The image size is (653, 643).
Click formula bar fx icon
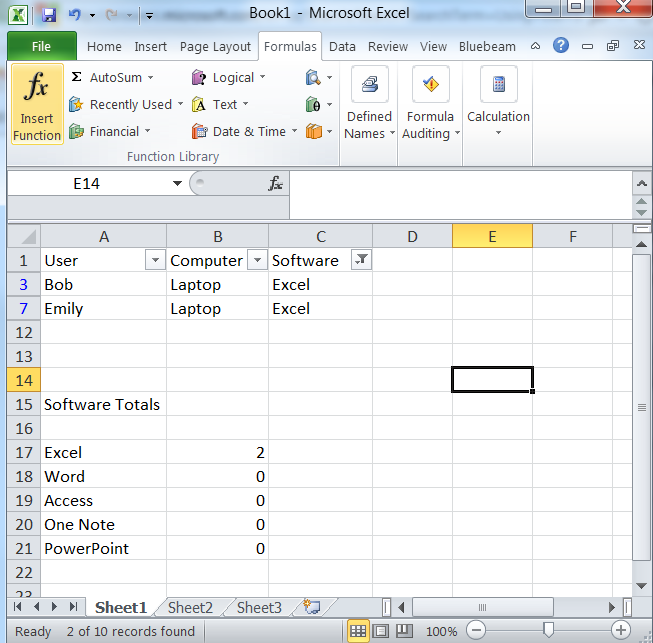275,183
